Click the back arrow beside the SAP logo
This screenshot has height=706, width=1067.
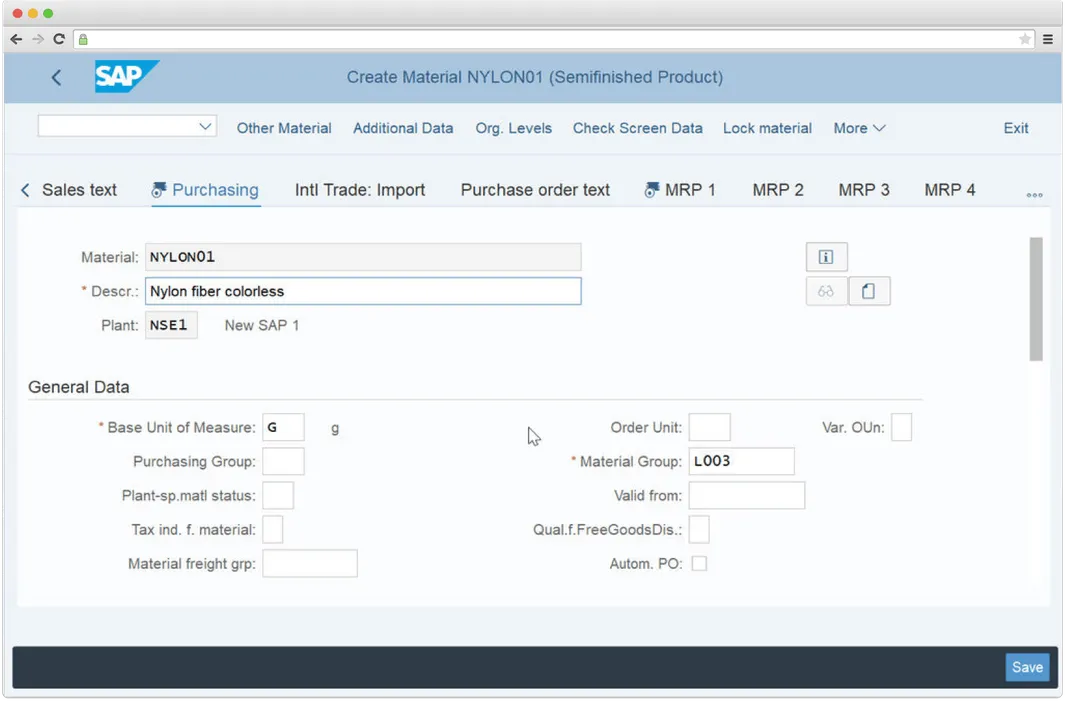pyautogui.click(x=56, y=77)
